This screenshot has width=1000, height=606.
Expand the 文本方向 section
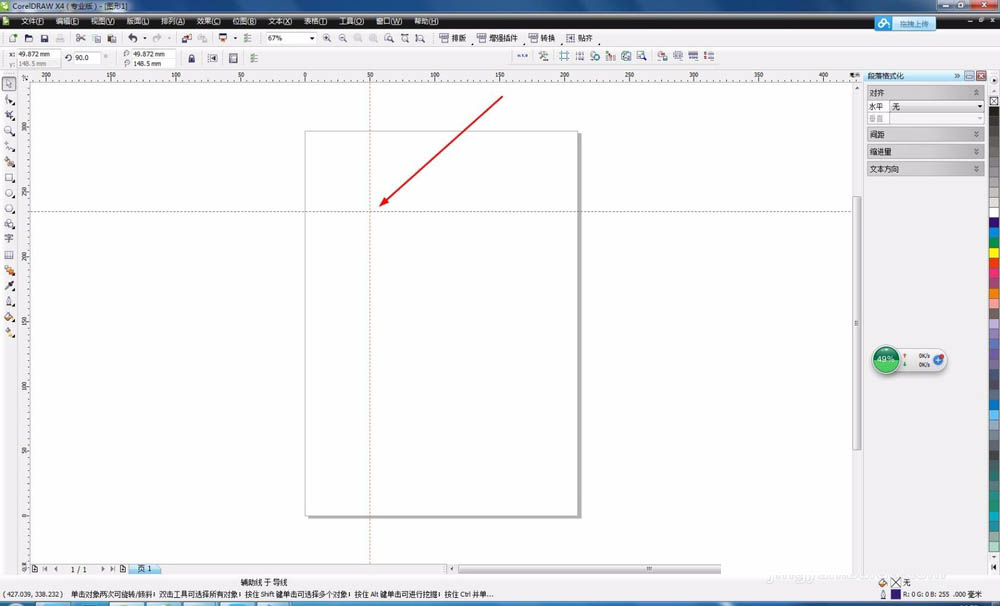tap(976, 168)
